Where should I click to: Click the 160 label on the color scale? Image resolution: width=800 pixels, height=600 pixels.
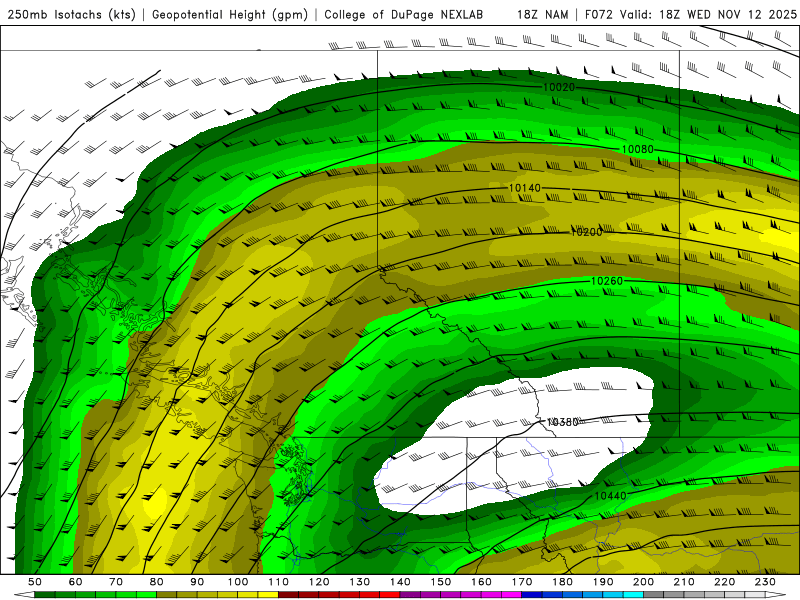click(x=482, y=582)
